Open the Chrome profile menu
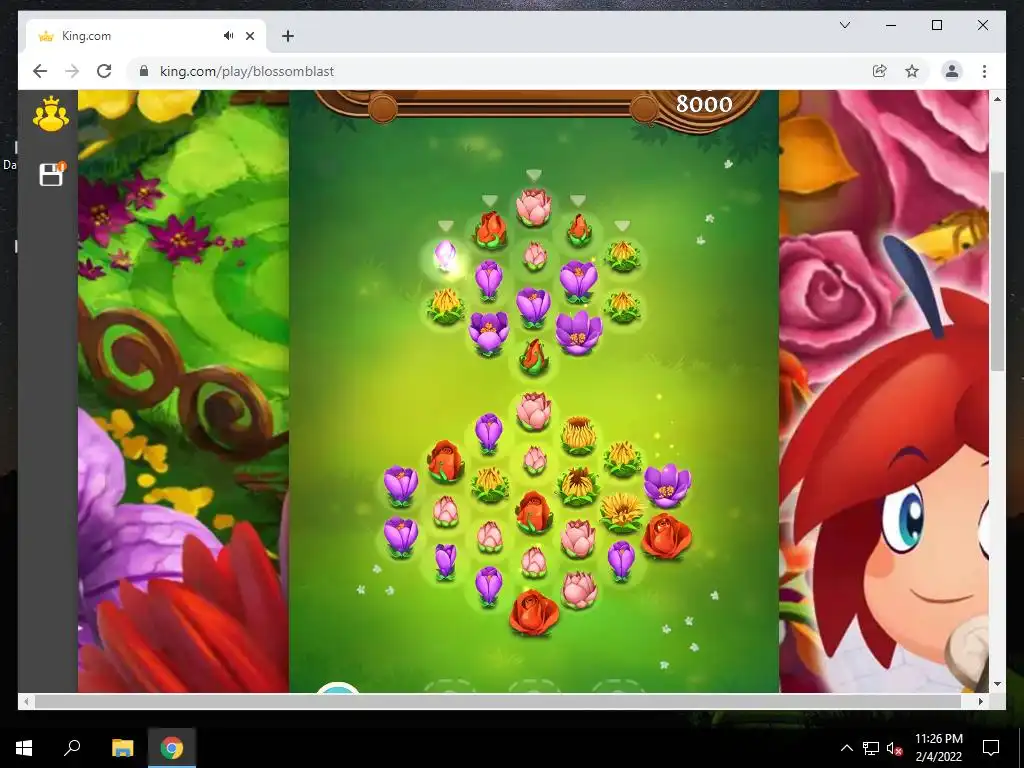 952,71
